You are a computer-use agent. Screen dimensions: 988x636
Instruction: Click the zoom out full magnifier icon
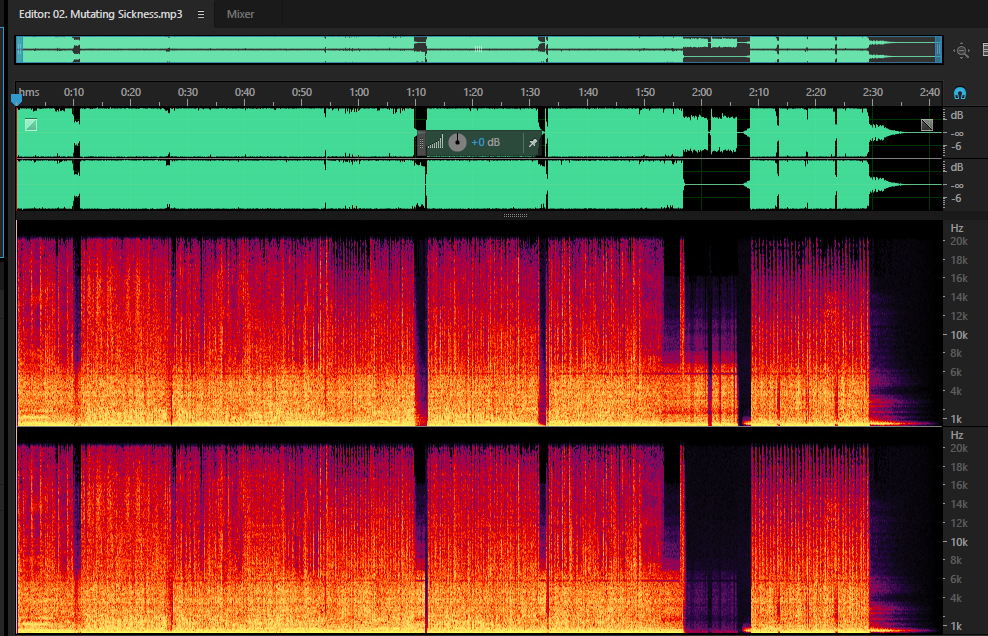962,50
